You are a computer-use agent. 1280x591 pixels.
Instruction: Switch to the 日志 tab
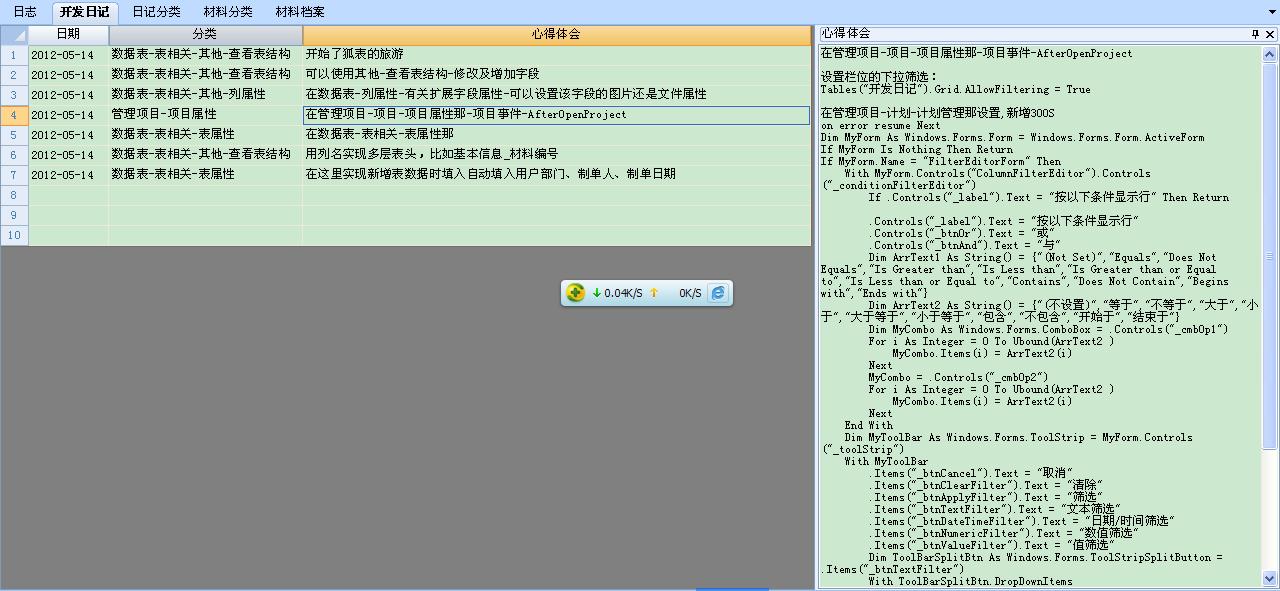coord(25,12)
